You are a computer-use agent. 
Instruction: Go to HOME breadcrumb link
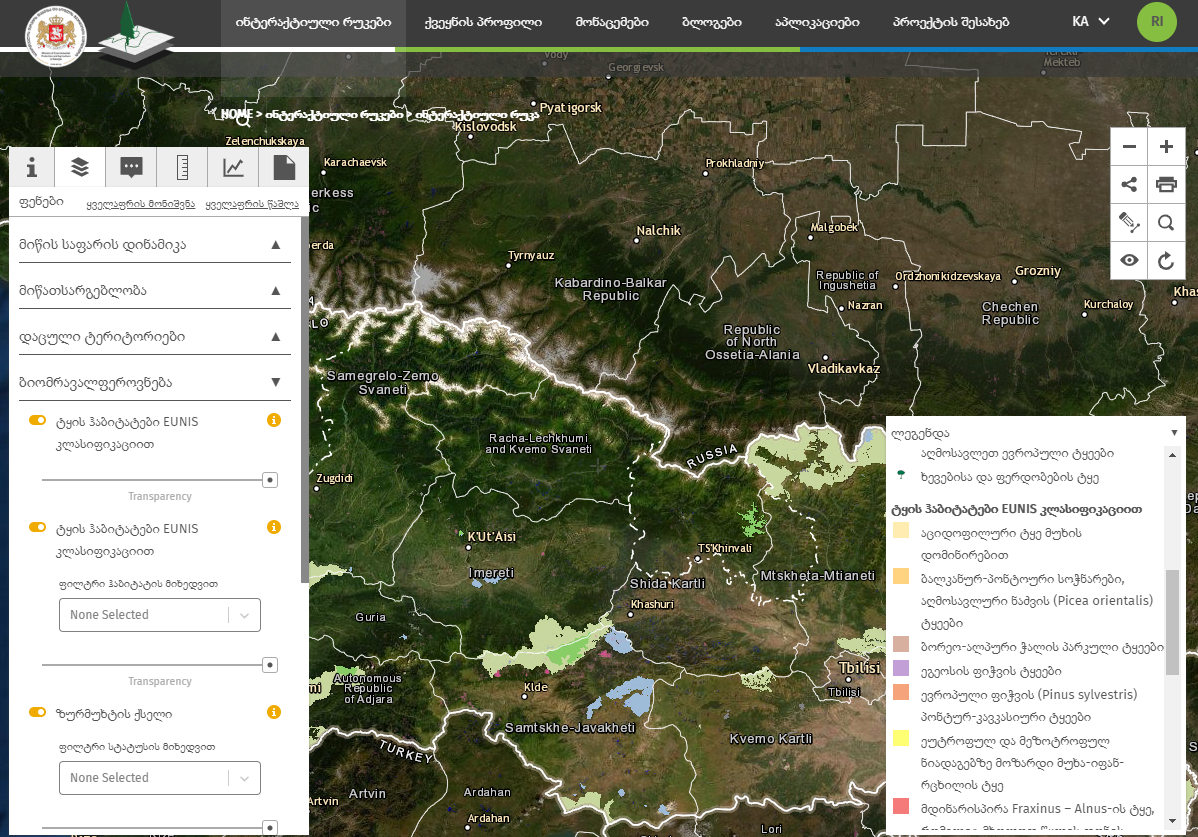click(x=237, y=114)
